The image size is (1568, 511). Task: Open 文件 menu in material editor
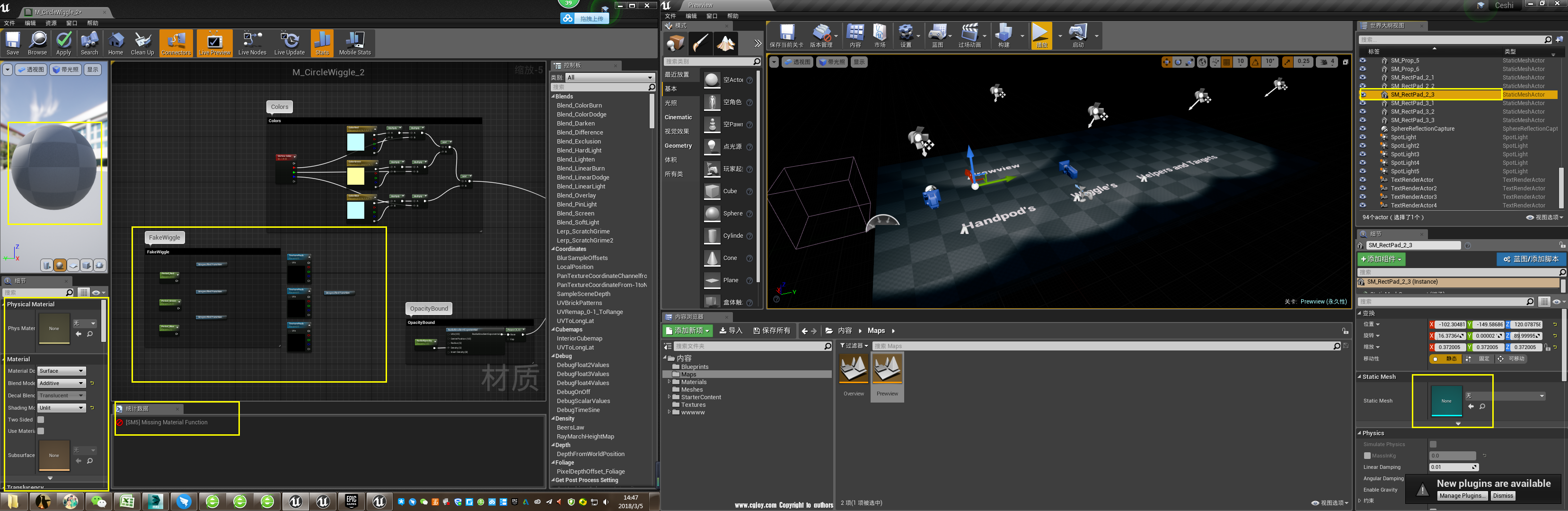point(9,23)
